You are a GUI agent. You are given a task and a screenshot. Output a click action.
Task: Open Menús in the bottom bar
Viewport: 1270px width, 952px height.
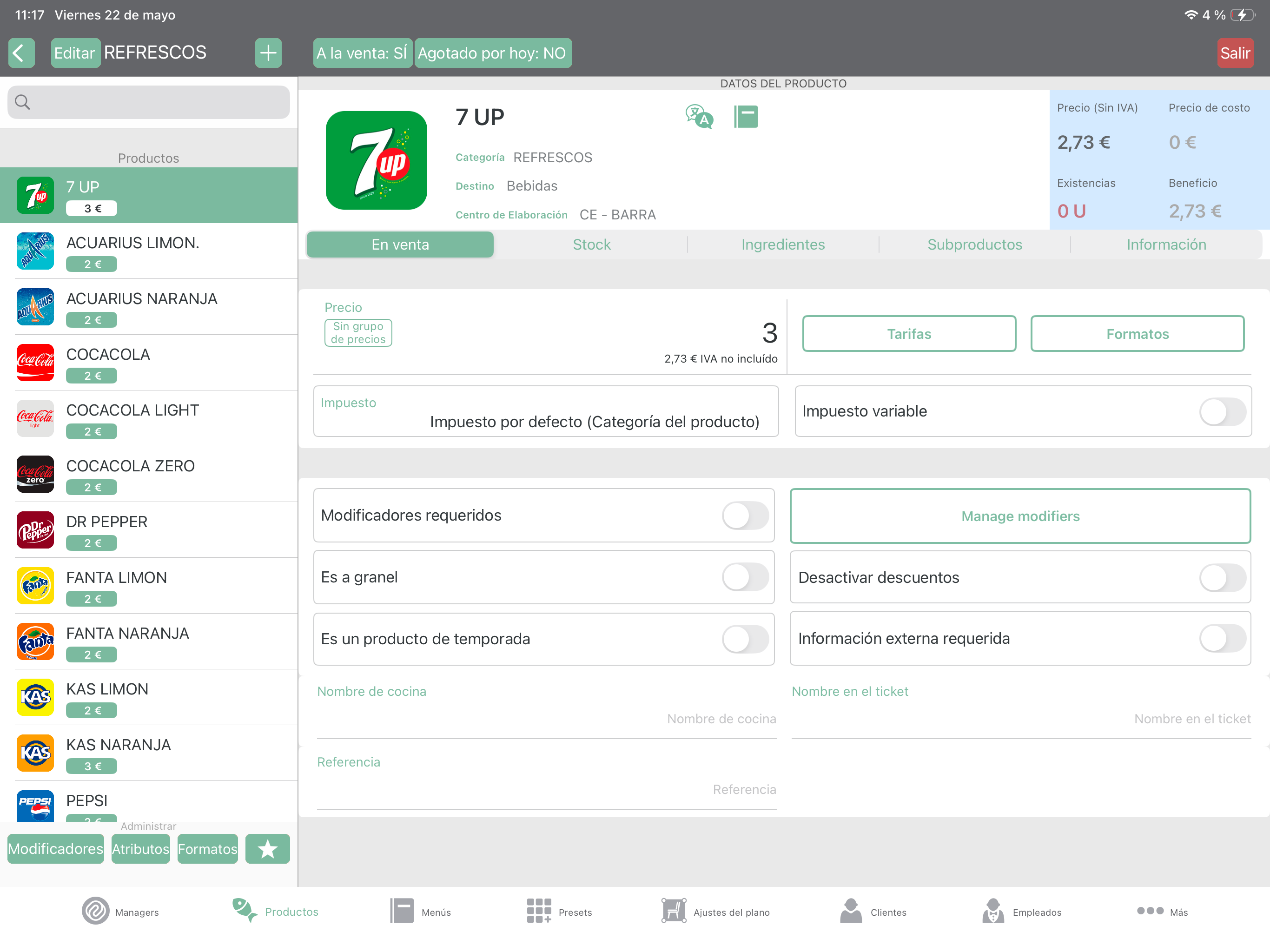coord(420,911)
